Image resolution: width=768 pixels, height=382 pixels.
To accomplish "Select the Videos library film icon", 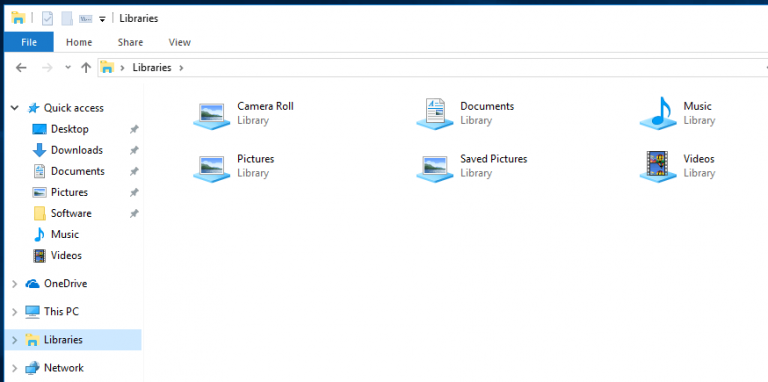I will 658,167.
